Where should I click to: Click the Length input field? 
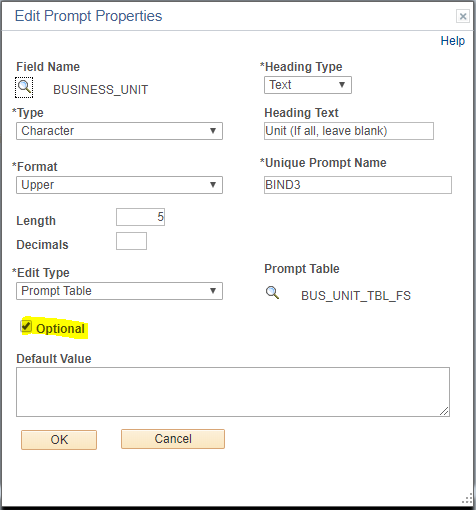coord(140,217)
